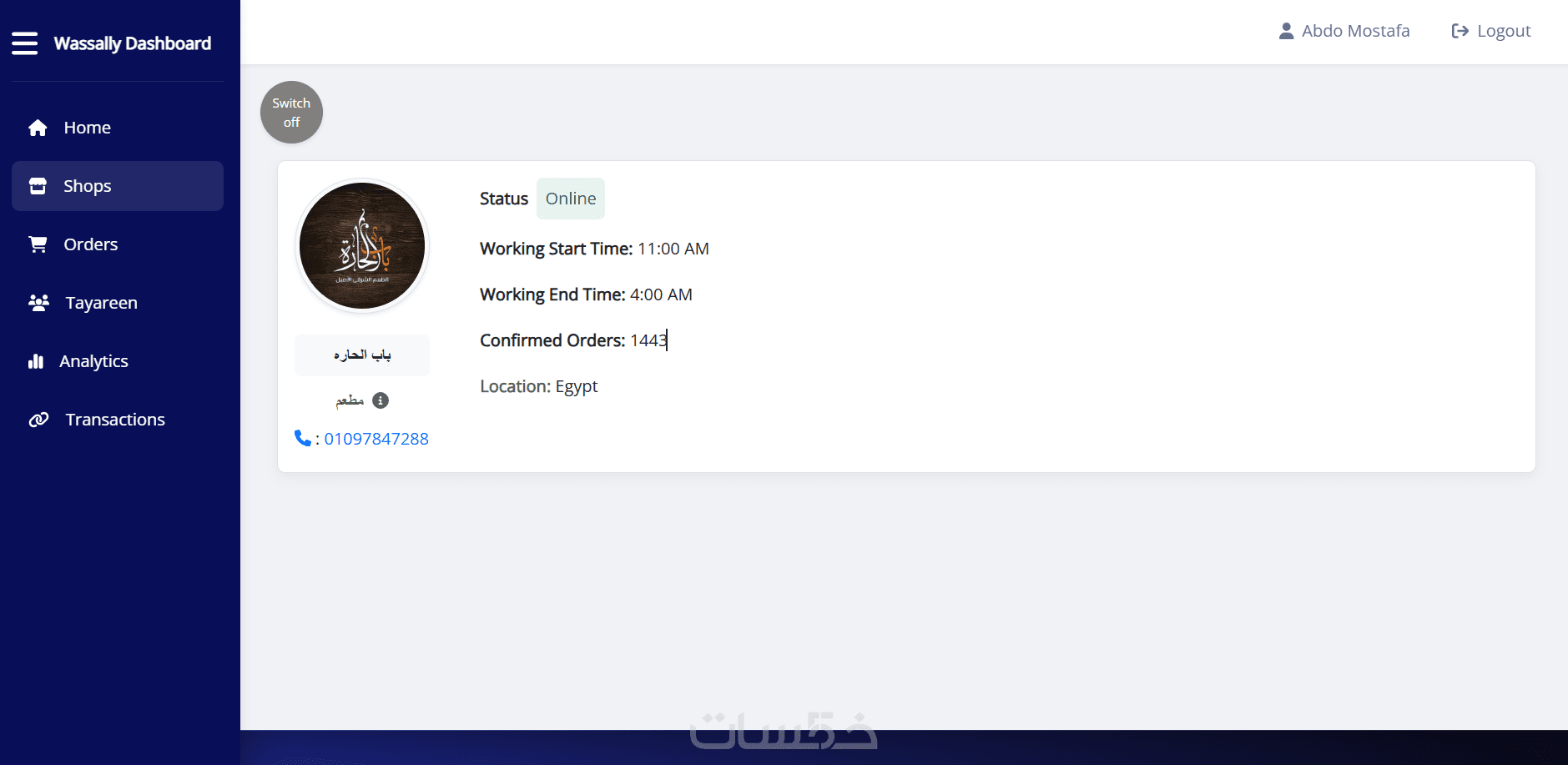
Task: Click the user profile icon
Action: (1286, 31)
